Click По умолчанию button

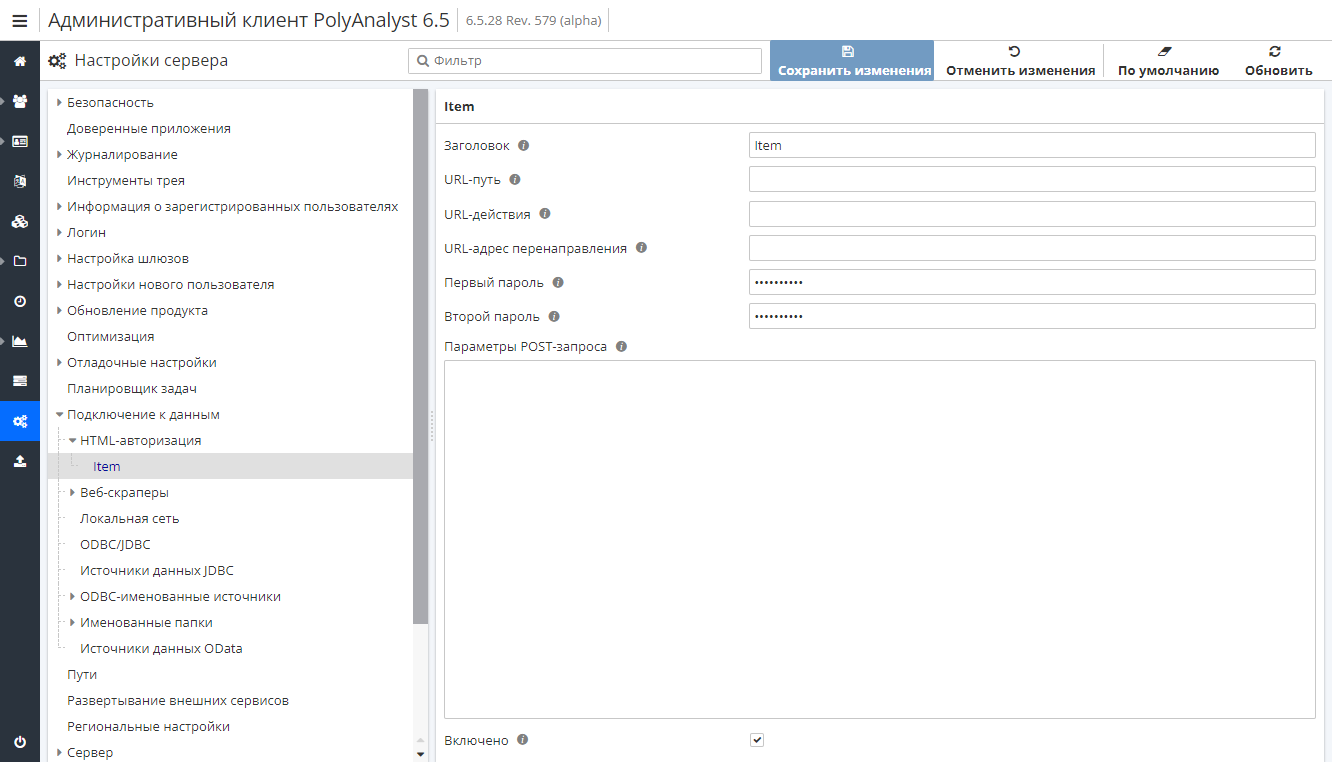click(1168, 61)
